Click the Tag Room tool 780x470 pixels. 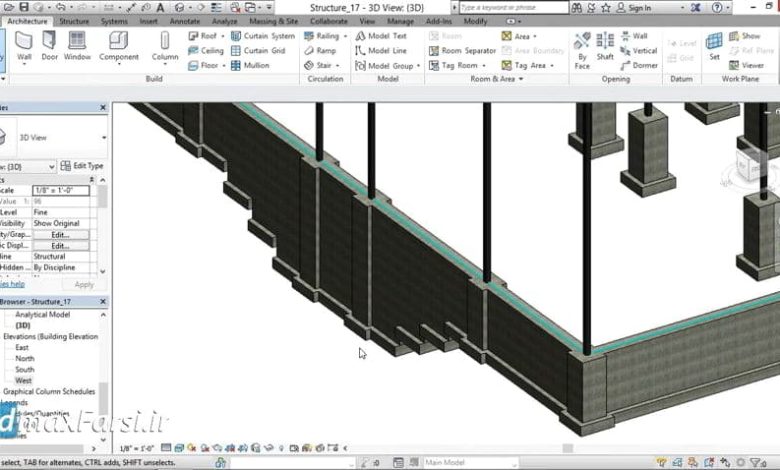click(x=453, y=65)
